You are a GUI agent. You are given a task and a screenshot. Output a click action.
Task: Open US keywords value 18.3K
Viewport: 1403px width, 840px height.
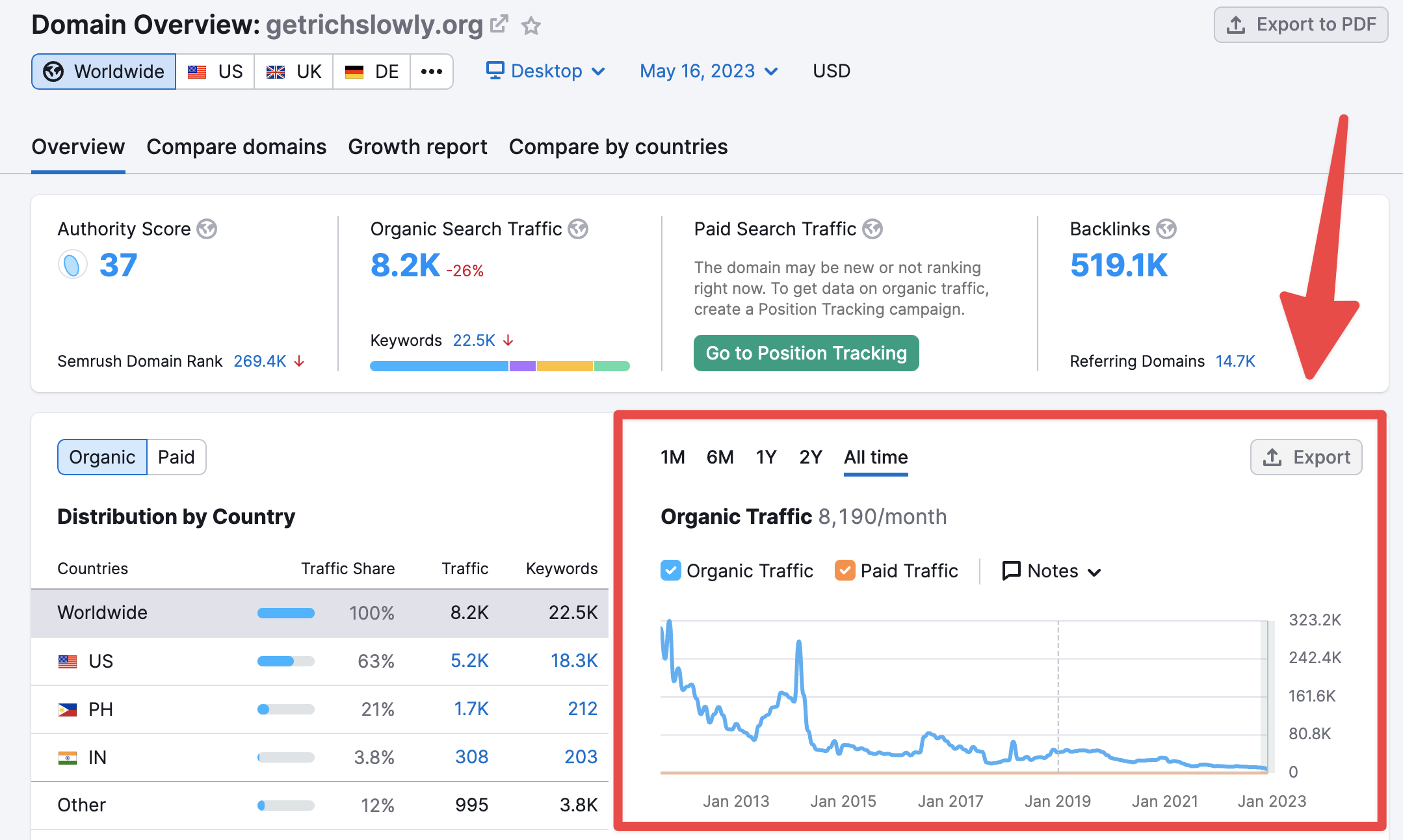[574, 661]
